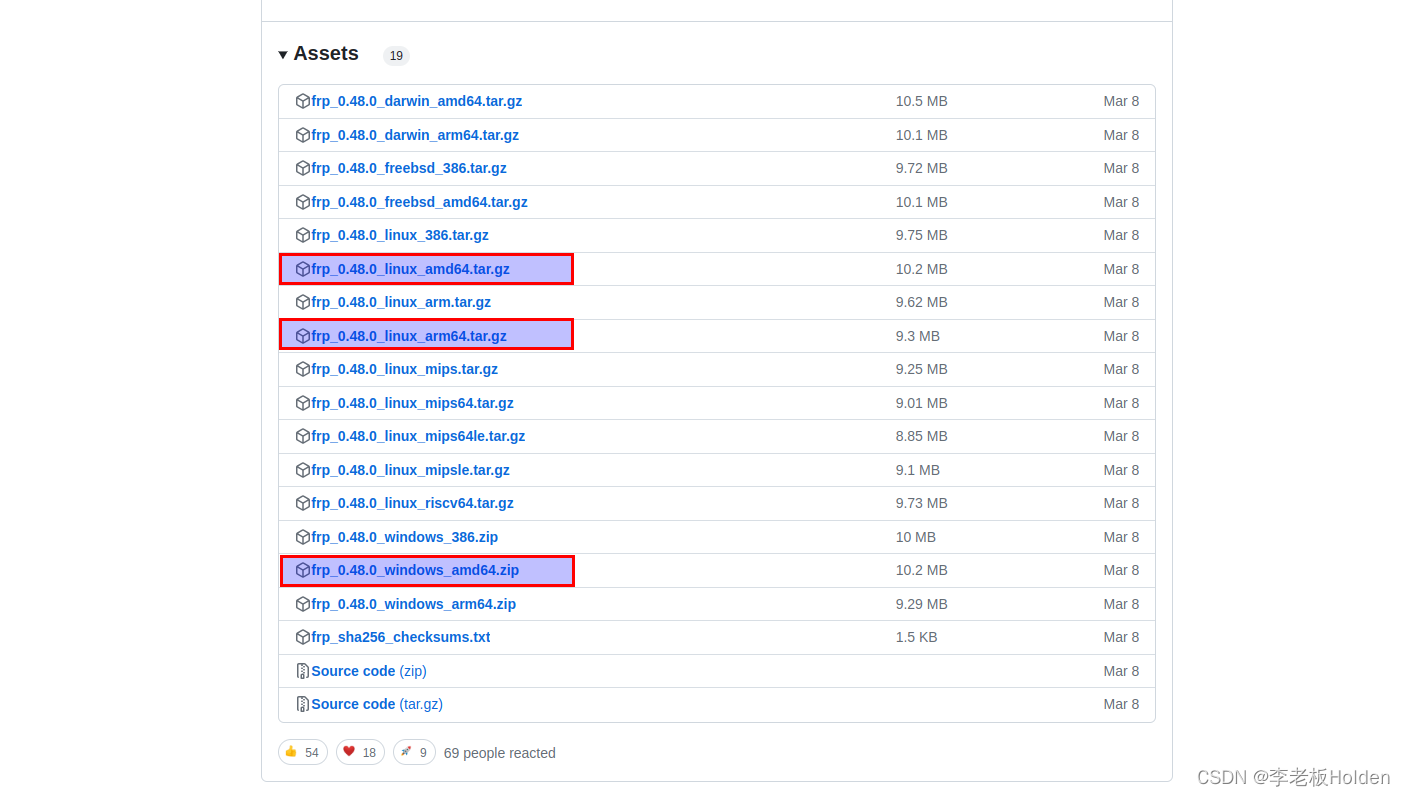This screenshot has height=796, width=1405.
Task: Click package icon beside frp_0.48.0_windows_386.zip
Action: 303,537
